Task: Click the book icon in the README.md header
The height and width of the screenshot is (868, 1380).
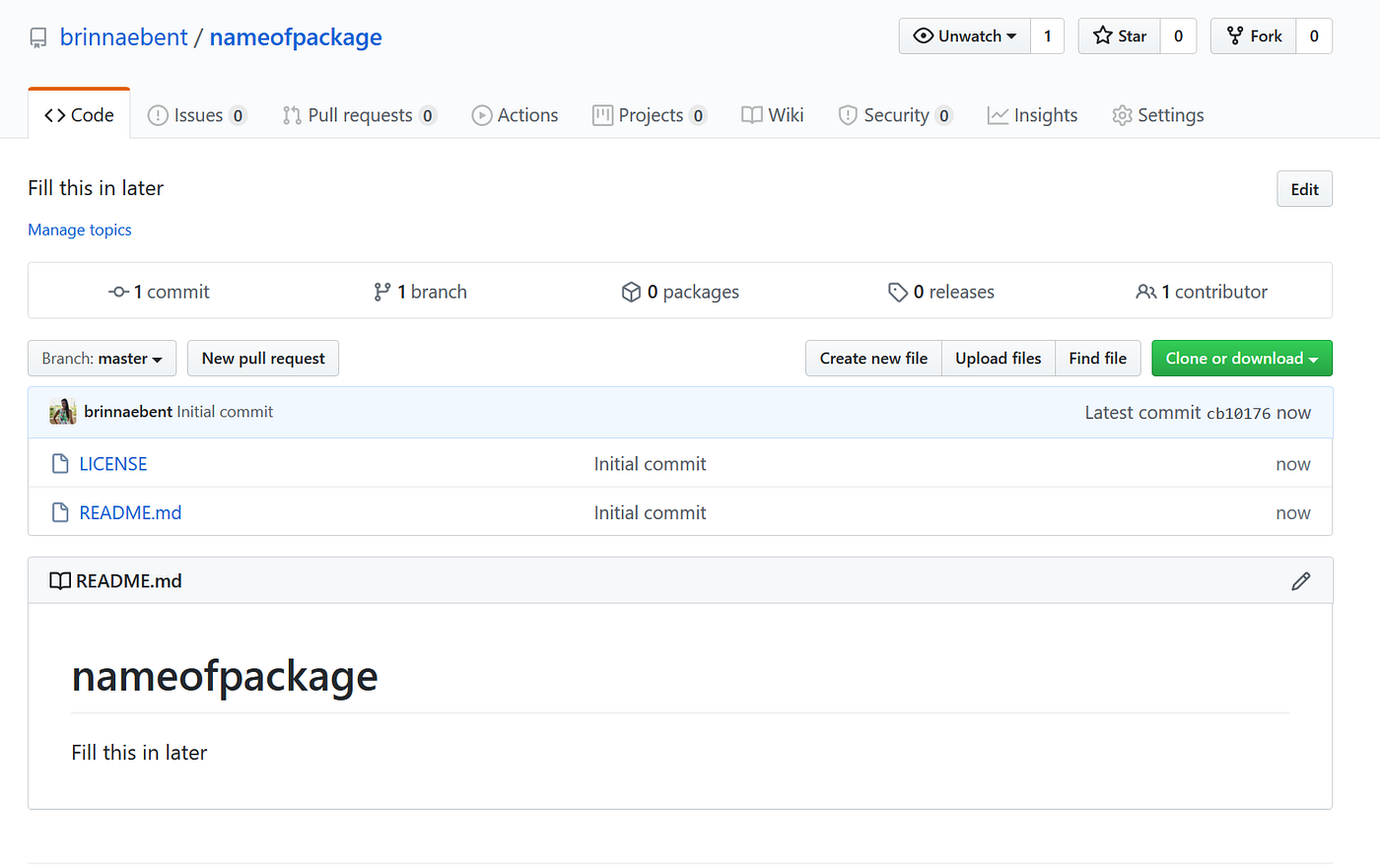Action: coord(60,580)
